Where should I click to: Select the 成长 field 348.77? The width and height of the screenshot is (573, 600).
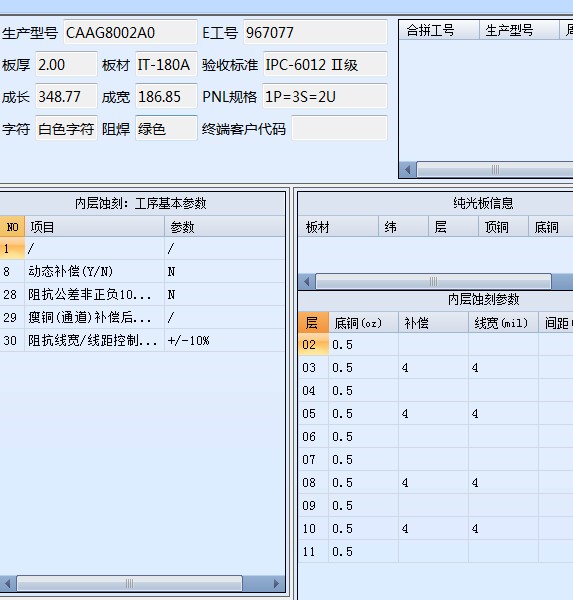[66, 96]
